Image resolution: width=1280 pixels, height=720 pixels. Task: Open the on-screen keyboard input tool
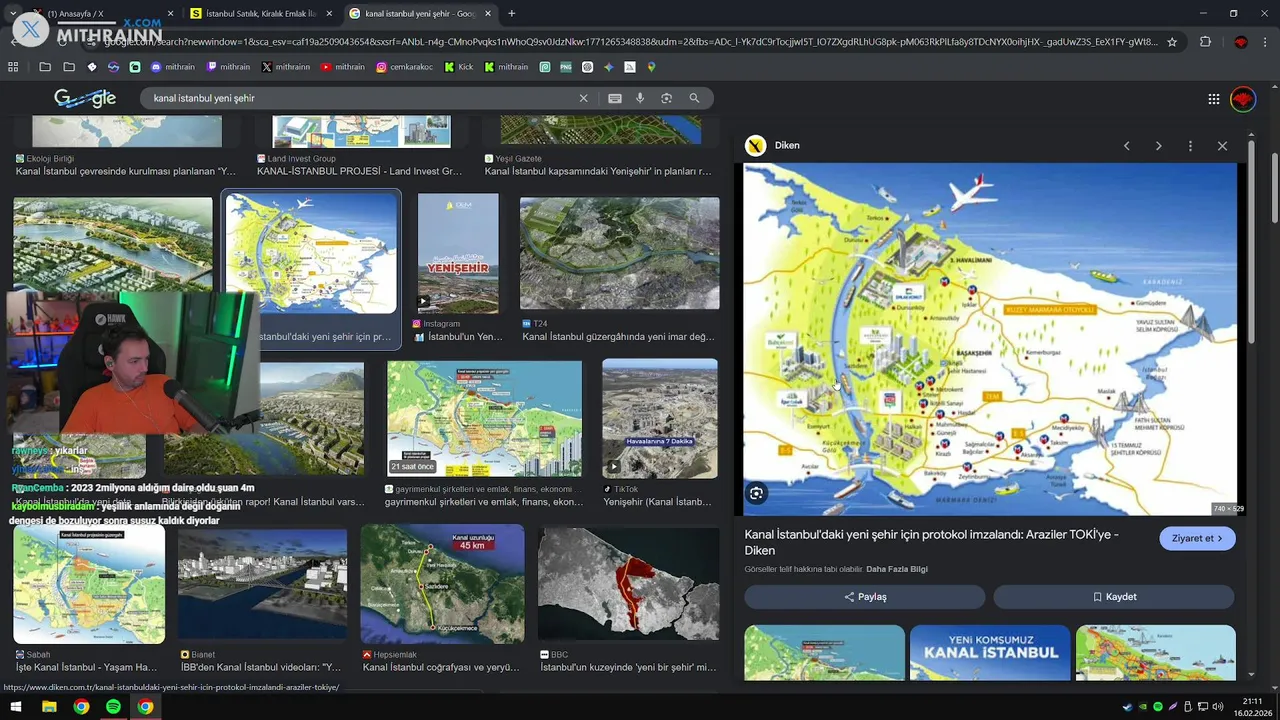(615, 98)
